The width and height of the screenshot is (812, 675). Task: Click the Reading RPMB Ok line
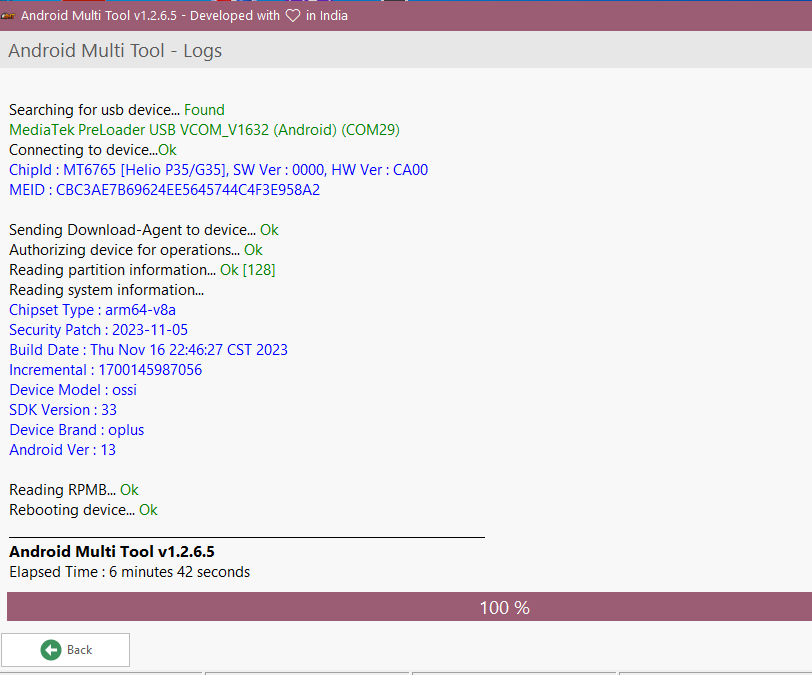click(x=73, y=490)
